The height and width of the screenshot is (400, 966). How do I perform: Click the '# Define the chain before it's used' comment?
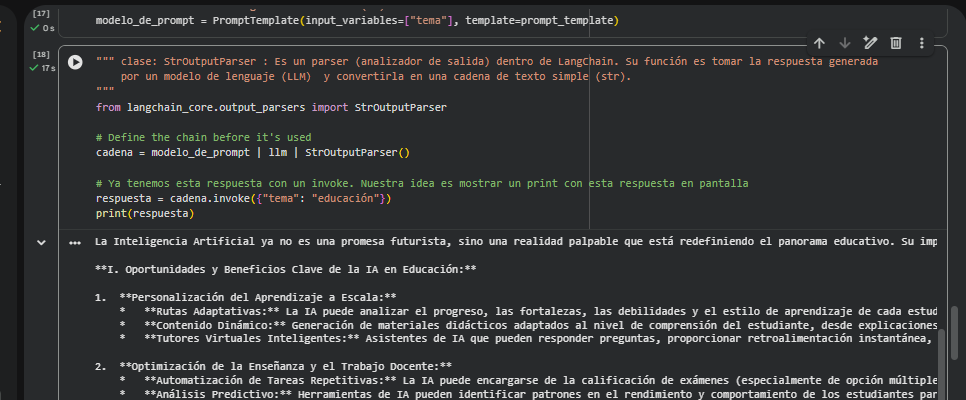tap(203, 137)
